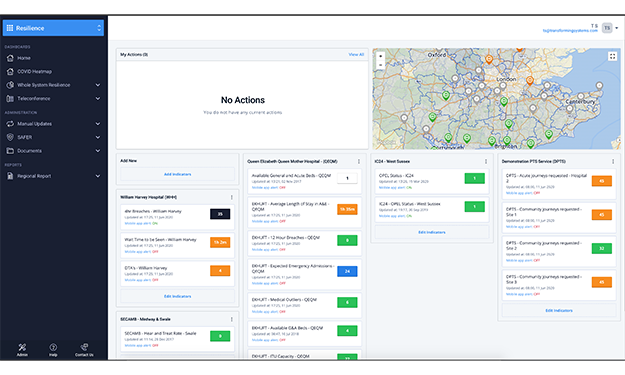Open IC24 - West Sussex card options menu
625x375 pixels.
pyautogui.click(x=486, y=161)
